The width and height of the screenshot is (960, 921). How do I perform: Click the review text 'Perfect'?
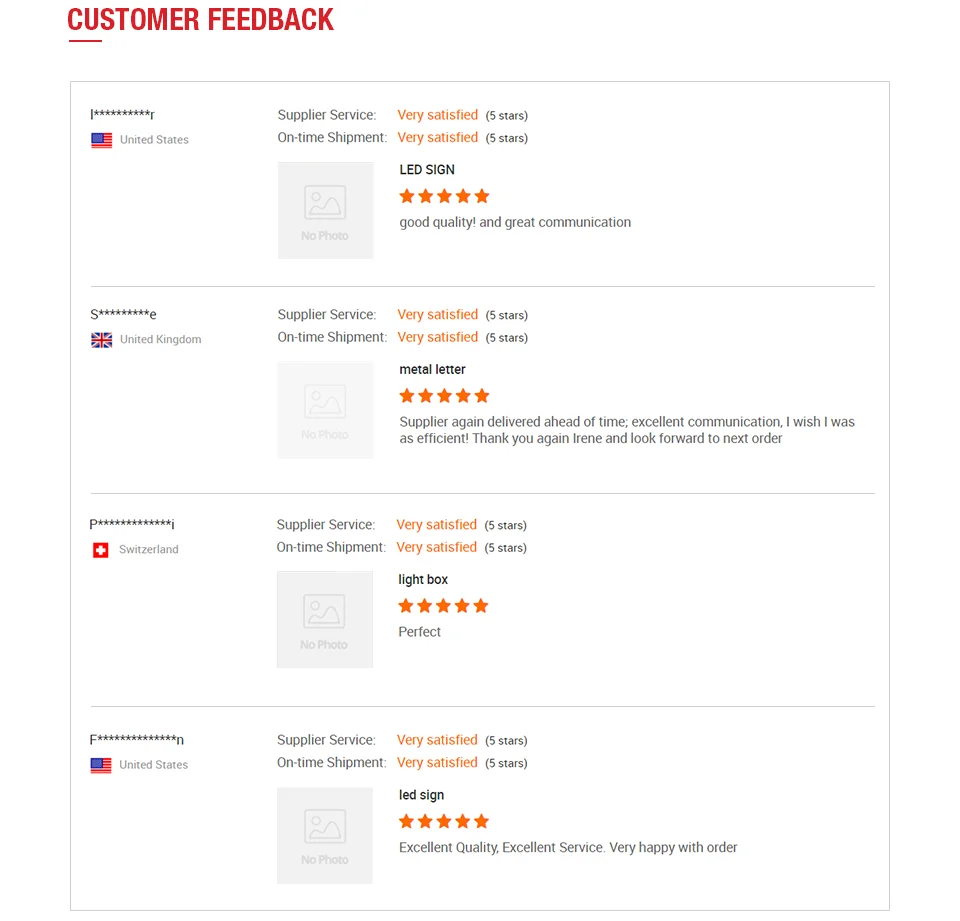click(419, 632)
